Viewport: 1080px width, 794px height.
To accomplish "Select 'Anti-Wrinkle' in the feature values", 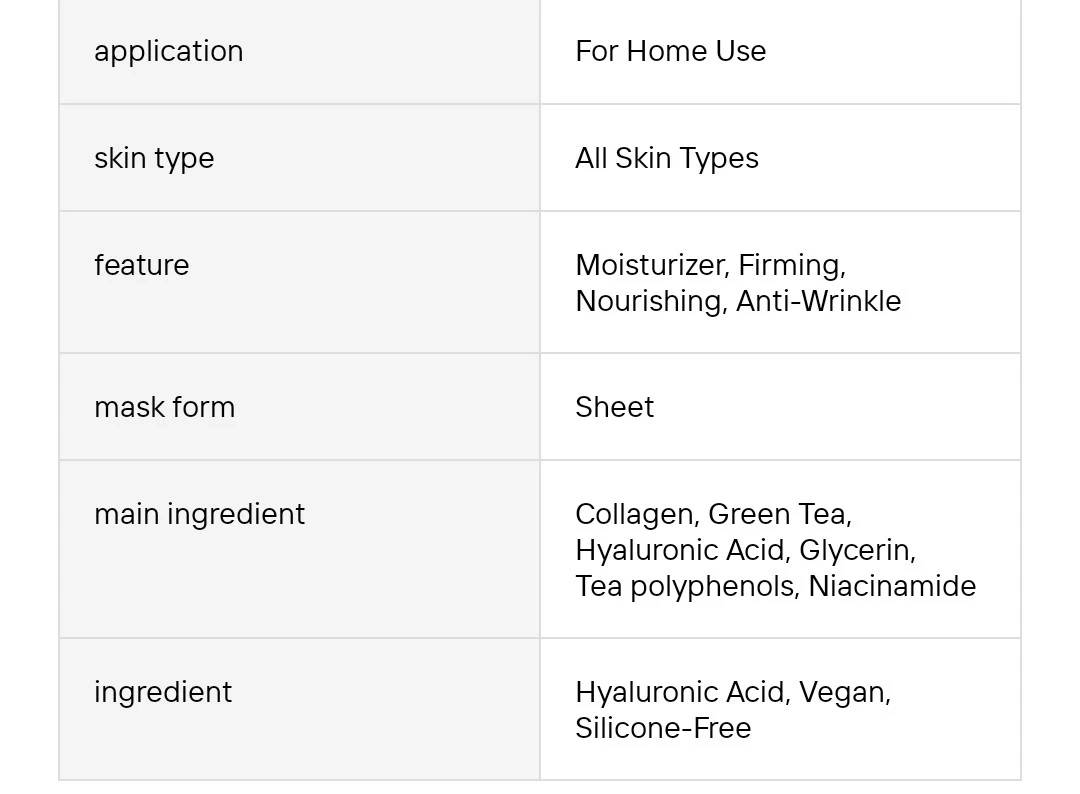I will pos(818,301).
